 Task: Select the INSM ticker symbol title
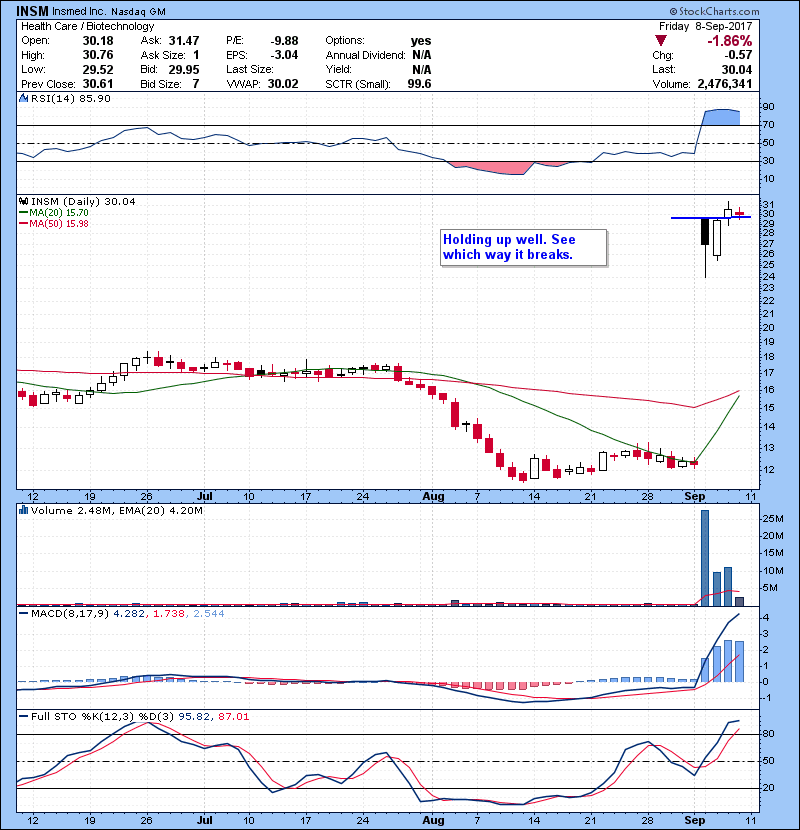[32, 11]
